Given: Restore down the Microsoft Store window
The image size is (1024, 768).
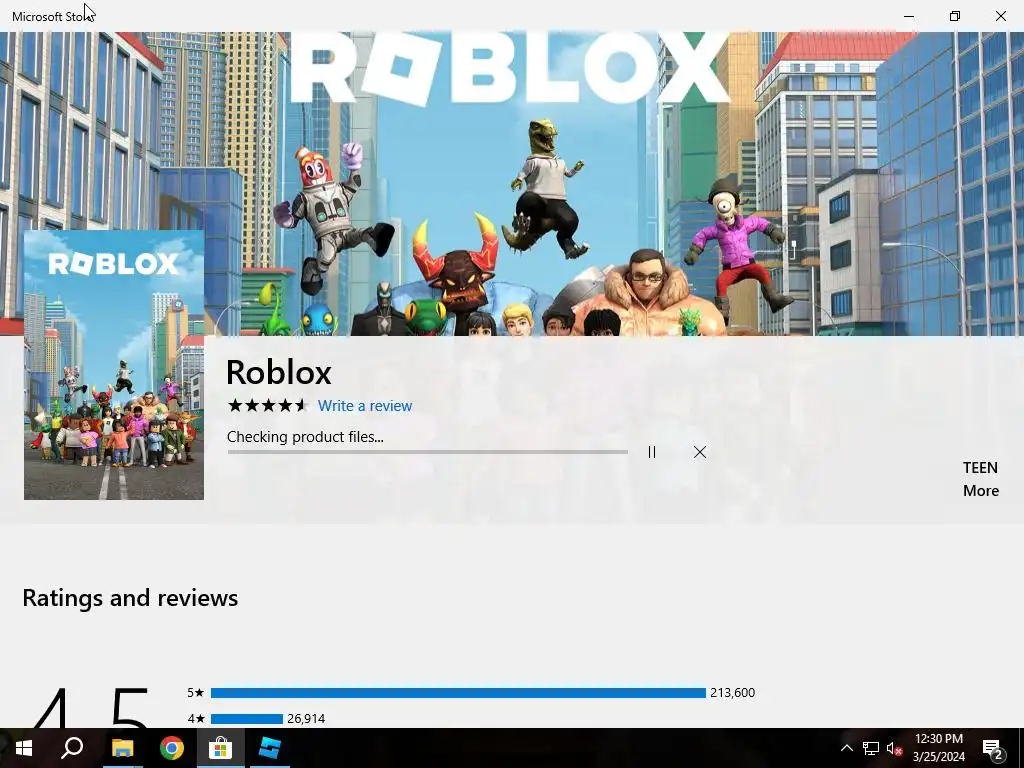Looking at the screenshot, I should (x=955, y=16).
